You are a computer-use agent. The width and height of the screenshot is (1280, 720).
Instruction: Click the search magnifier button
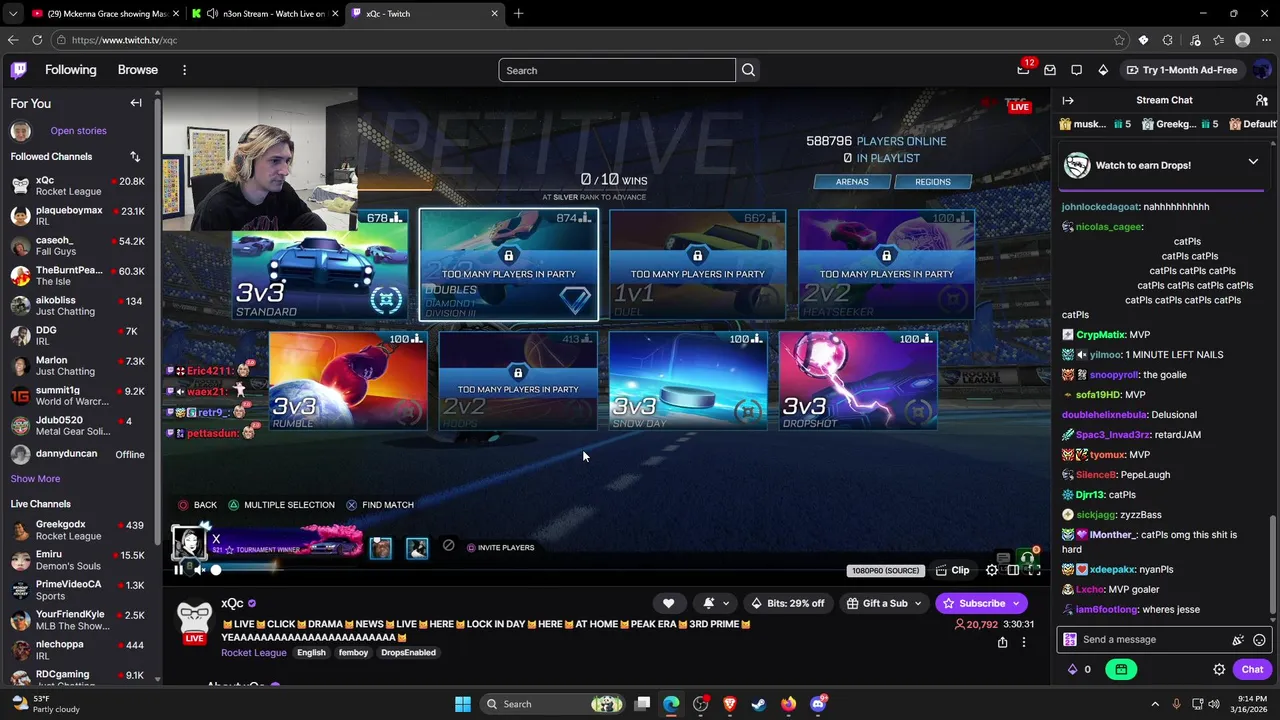pos(748,70)
